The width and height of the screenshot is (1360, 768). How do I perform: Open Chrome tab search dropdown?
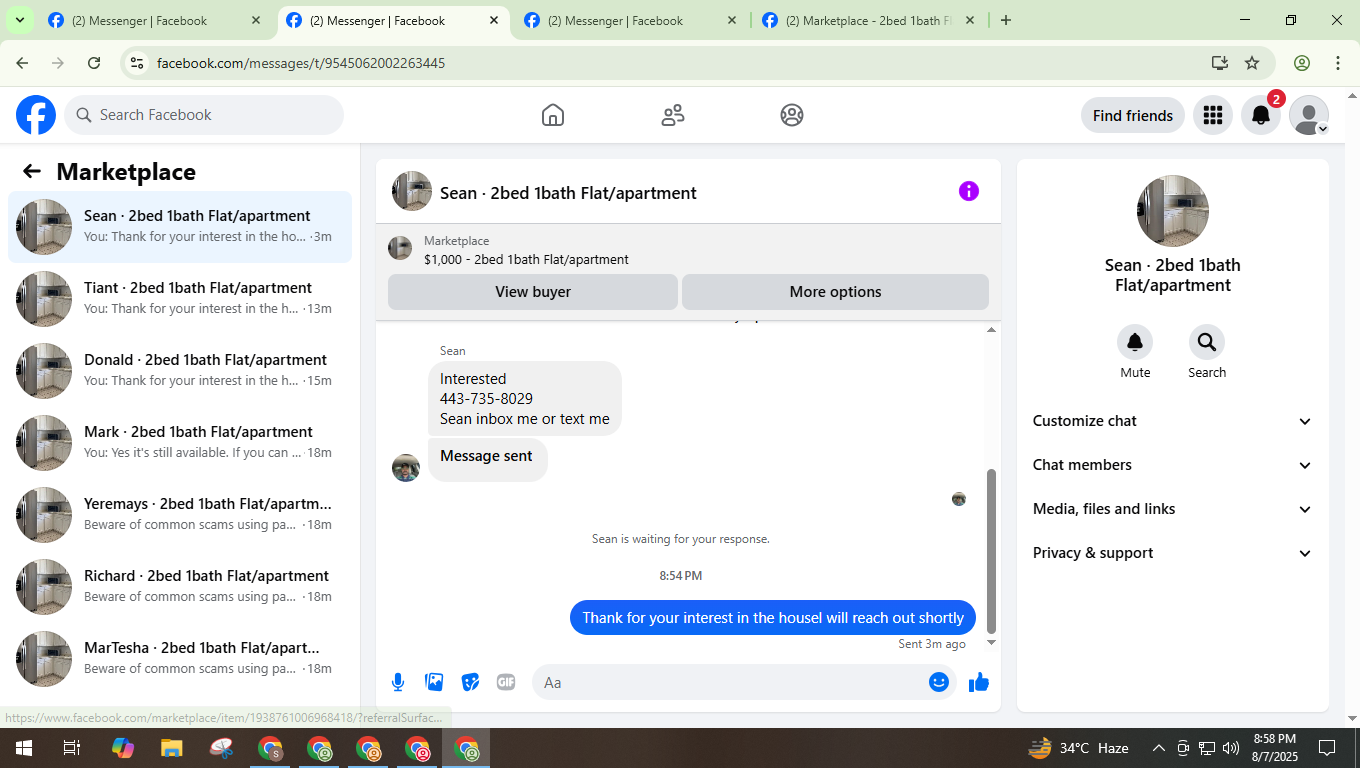pos(19,20)
